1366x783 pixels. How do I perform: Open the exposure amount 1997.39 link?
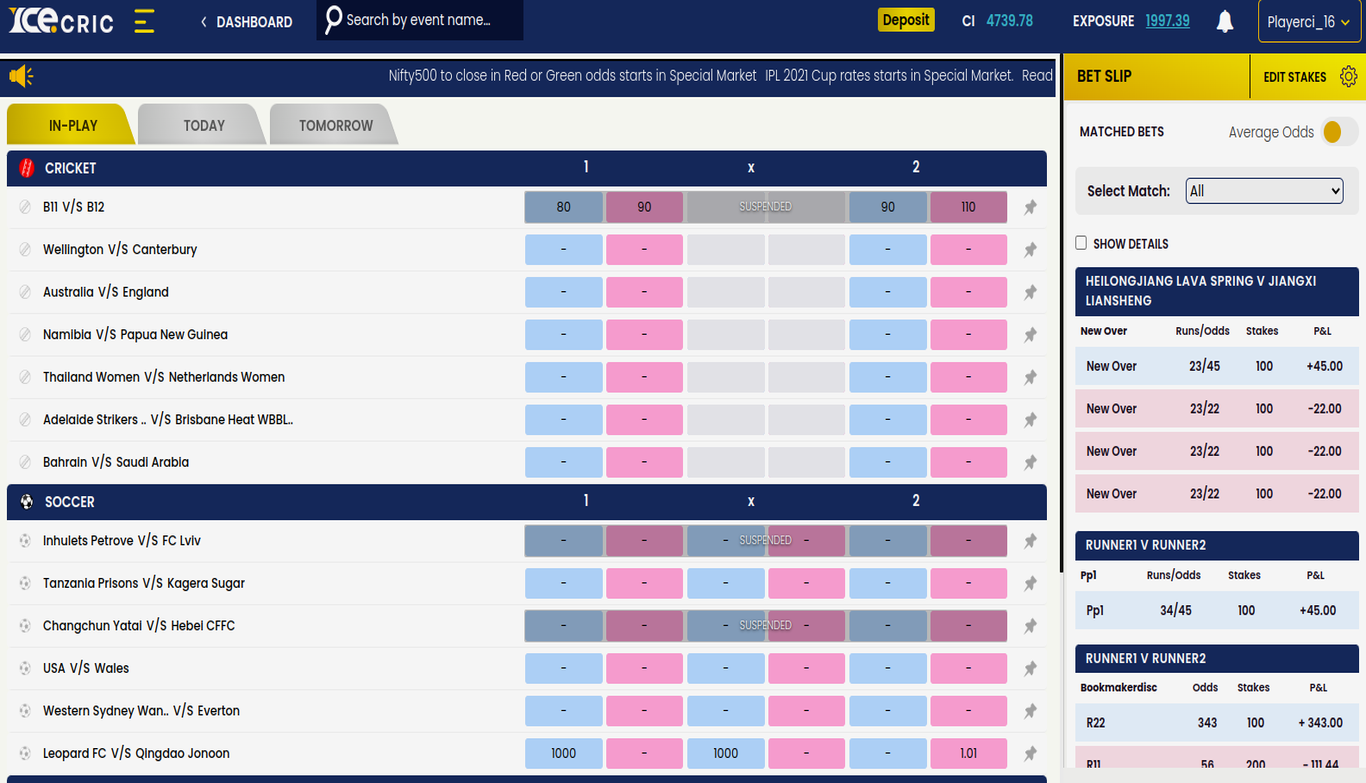pyautogui.click(x=1167, y=21)
